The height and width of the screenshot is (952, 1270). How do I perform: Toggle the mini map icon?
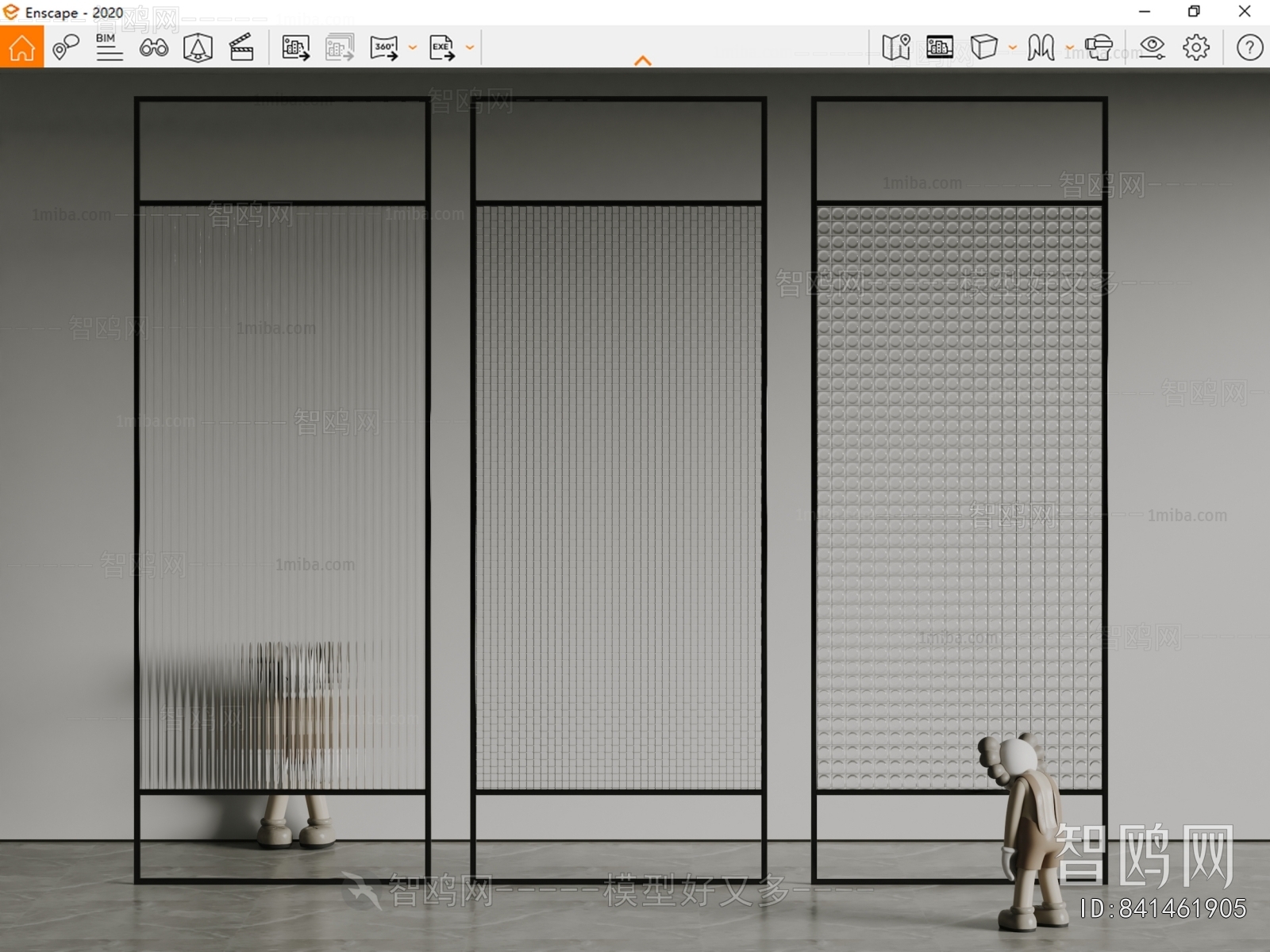pyautogui.click(x=895, y=48)
